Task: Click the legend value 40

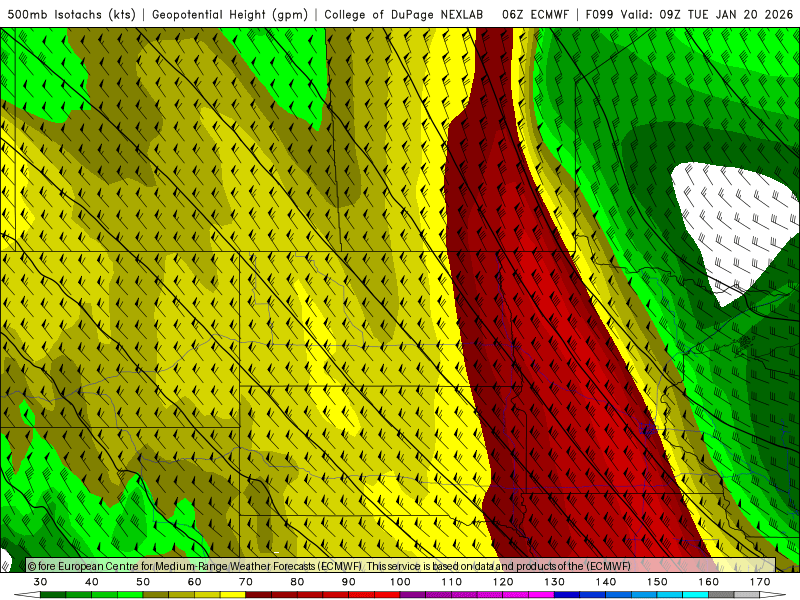Action: [x=92, y=582]
